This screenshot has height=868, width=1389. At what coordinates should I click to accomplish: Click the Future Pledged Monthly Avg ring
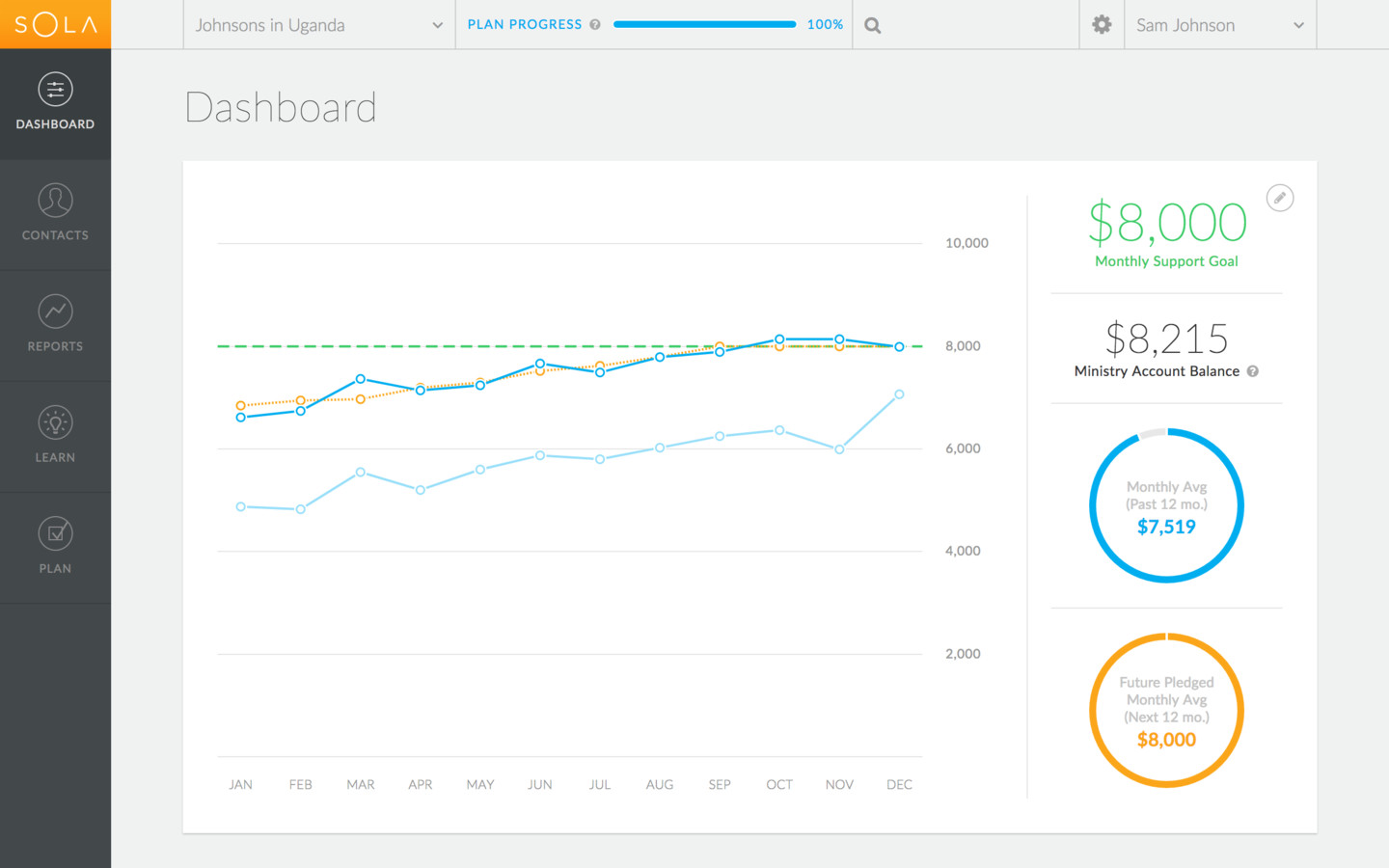click(x=1166, y=710)
